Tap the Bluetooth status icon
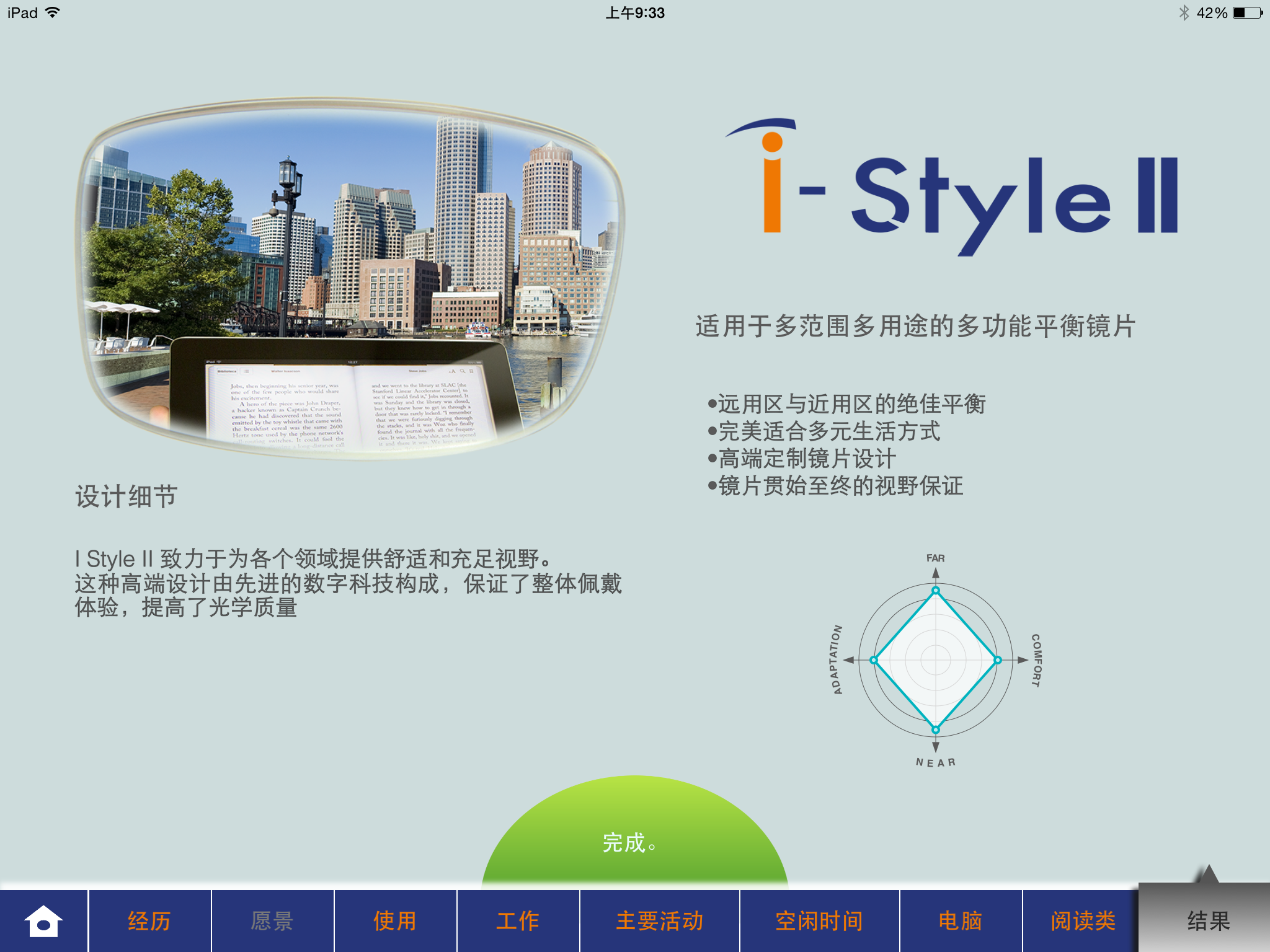1270x952 pixels. 1184,12
